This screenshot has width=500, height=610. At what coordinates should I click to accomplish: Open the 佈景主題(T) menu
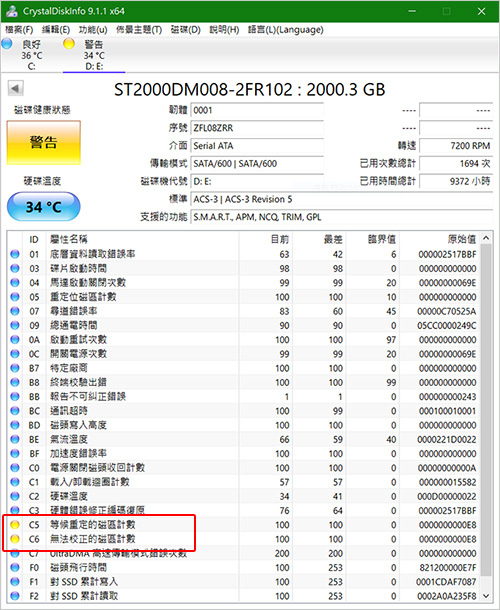click(139, 30)
